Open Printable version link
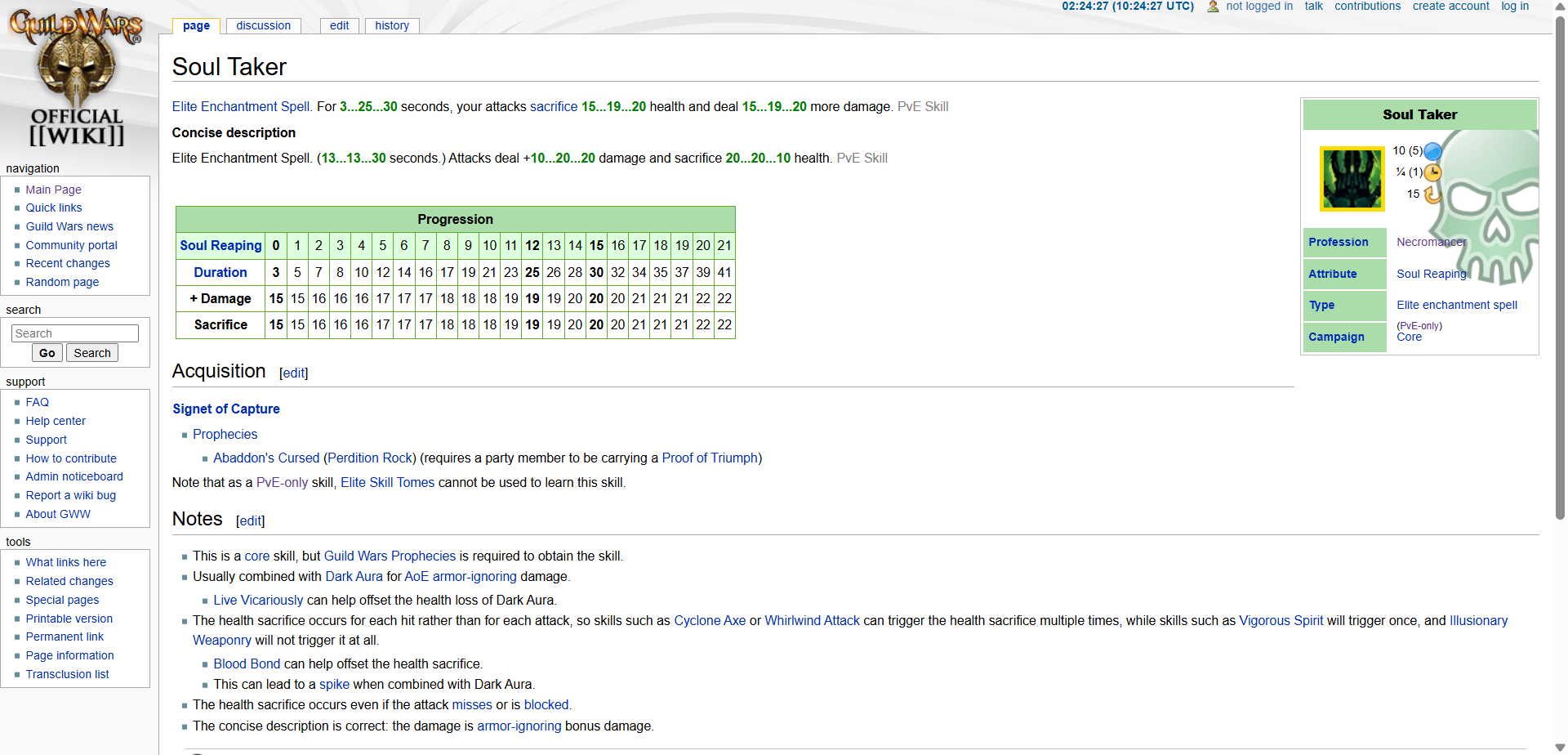Image resolution: width=1568 pixels, height=755 pixels. (69, 619)
